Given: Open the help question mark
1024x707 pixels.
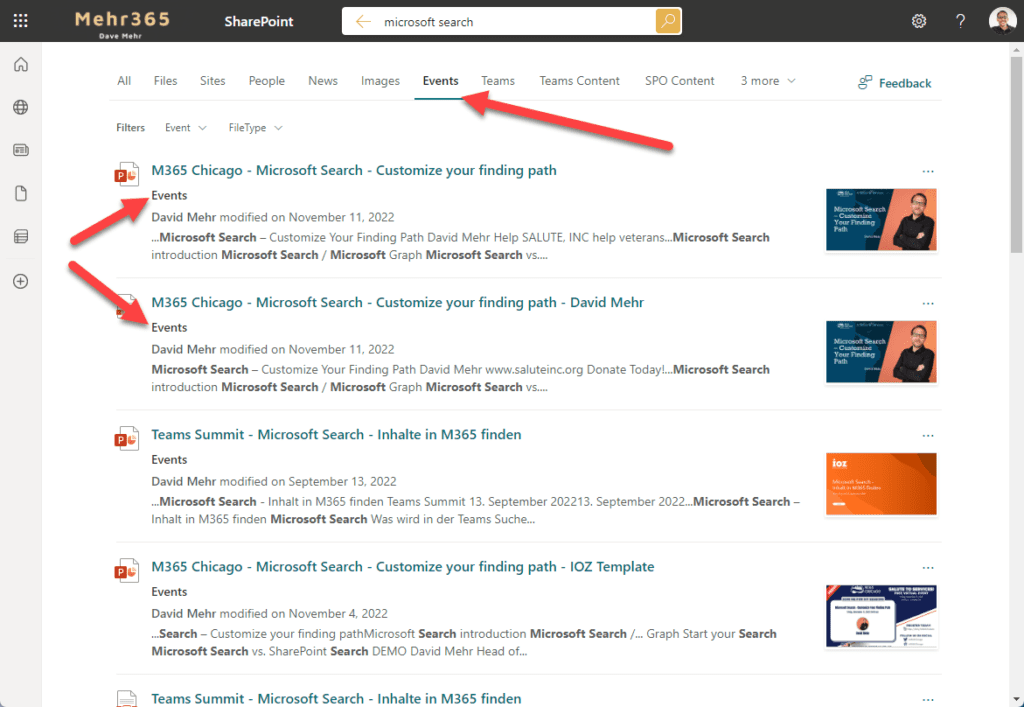Looking at the screenshot, I should coord(960,22).
